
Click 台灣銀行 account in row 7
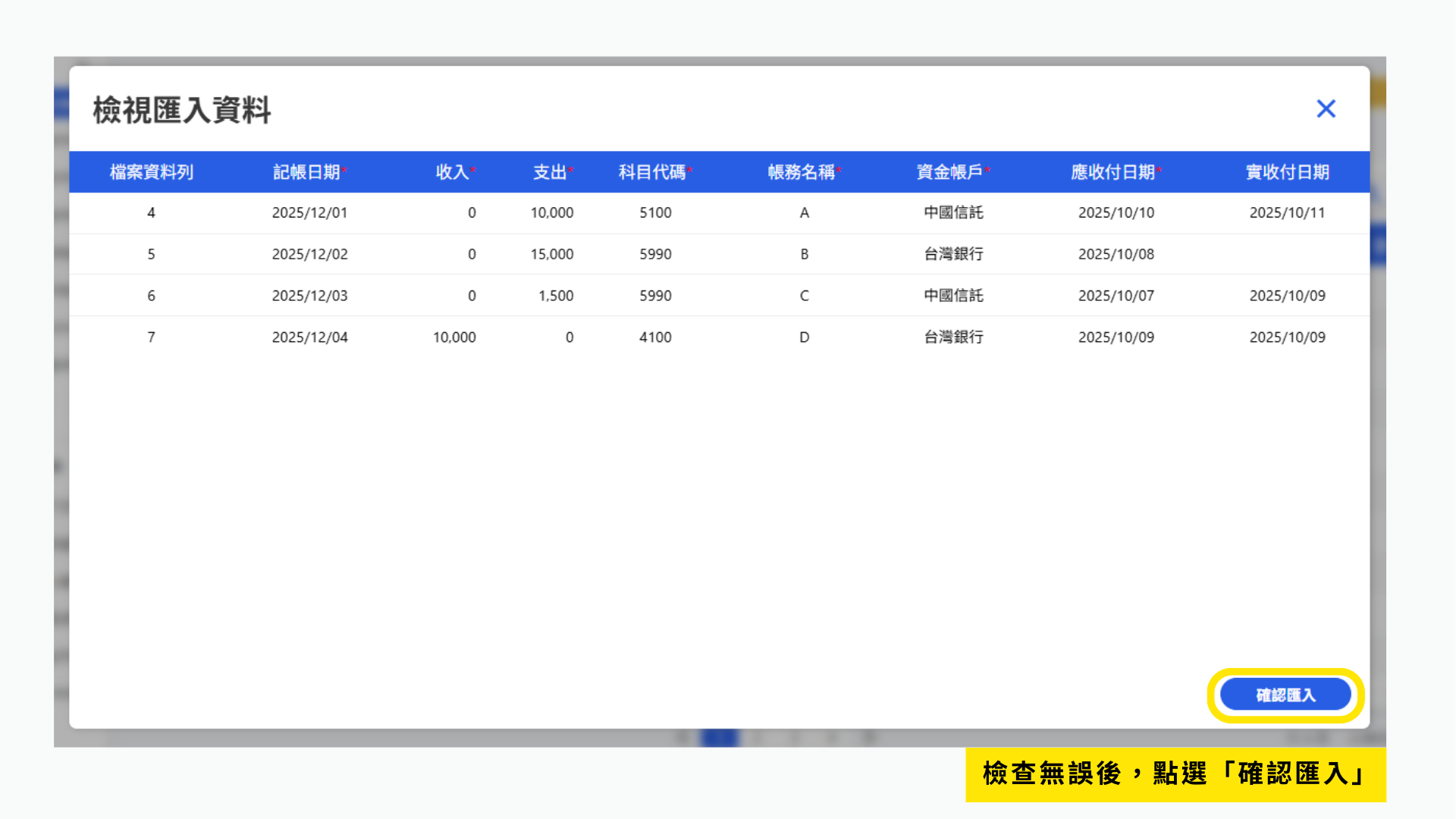953,337
